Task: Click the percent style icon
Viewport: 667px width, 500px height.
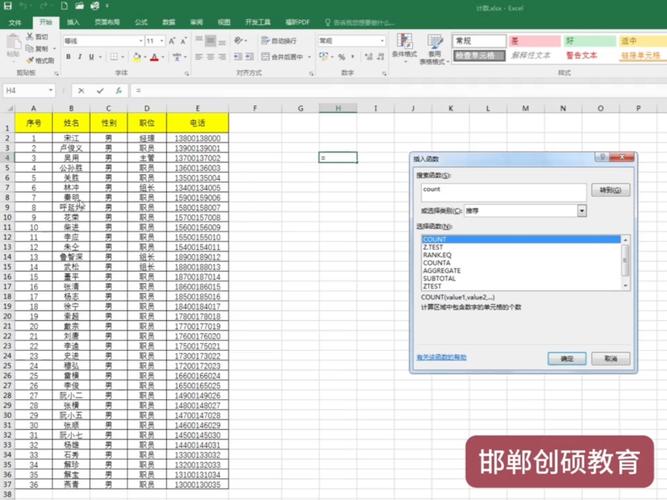Action: click(342, 57)
